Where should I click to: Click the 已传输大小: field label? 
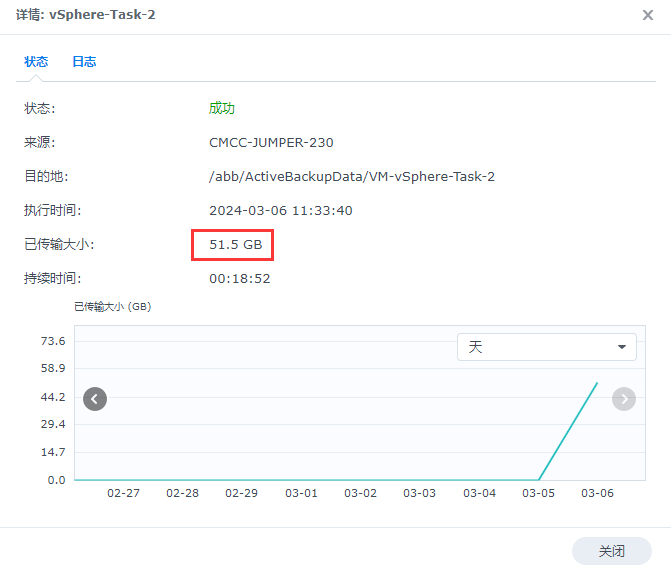59,244
